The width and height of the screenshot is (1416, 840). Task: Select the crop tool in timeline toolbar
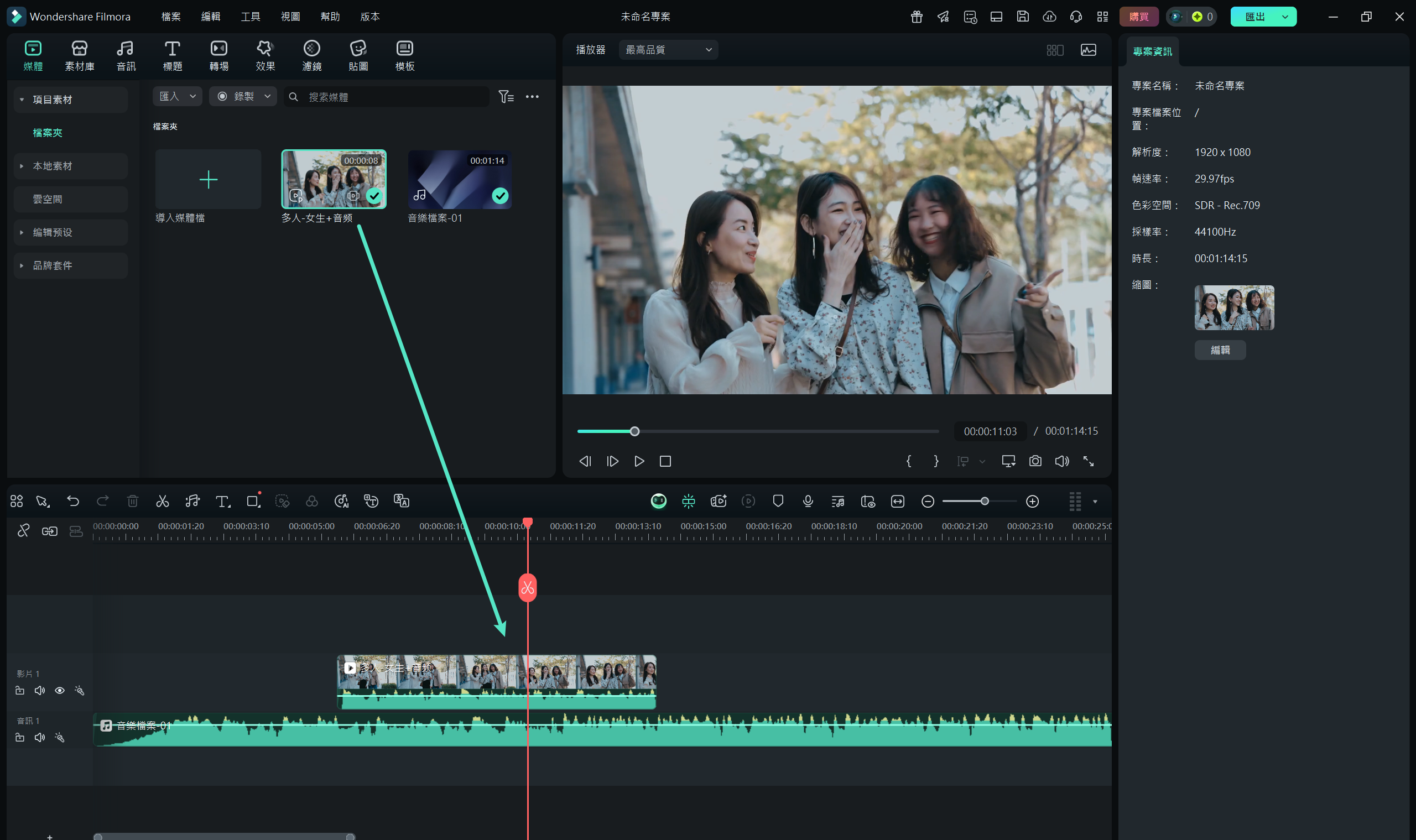pos(253,501)
